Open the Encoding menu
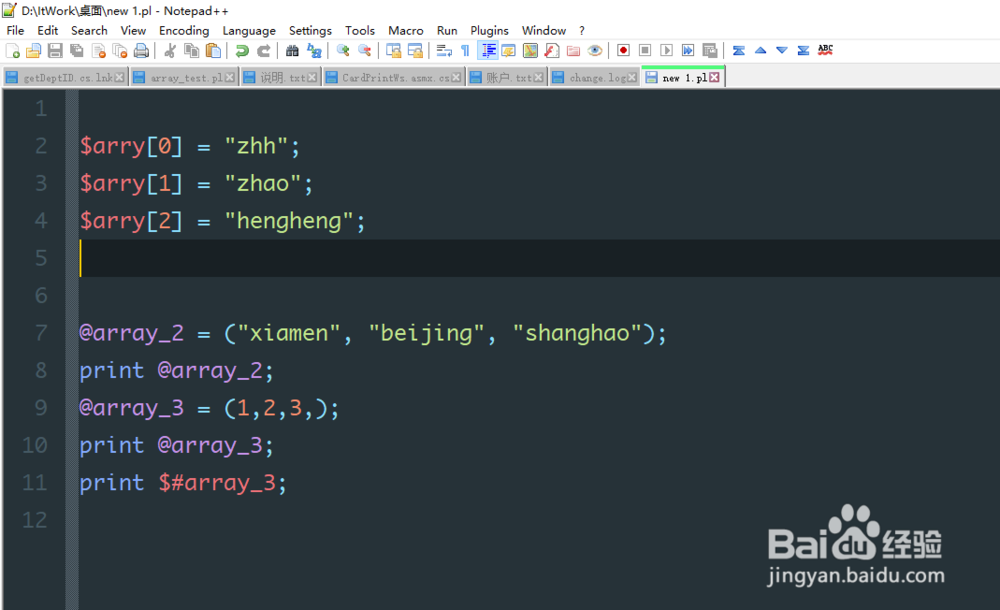 [x=184, y=30]
